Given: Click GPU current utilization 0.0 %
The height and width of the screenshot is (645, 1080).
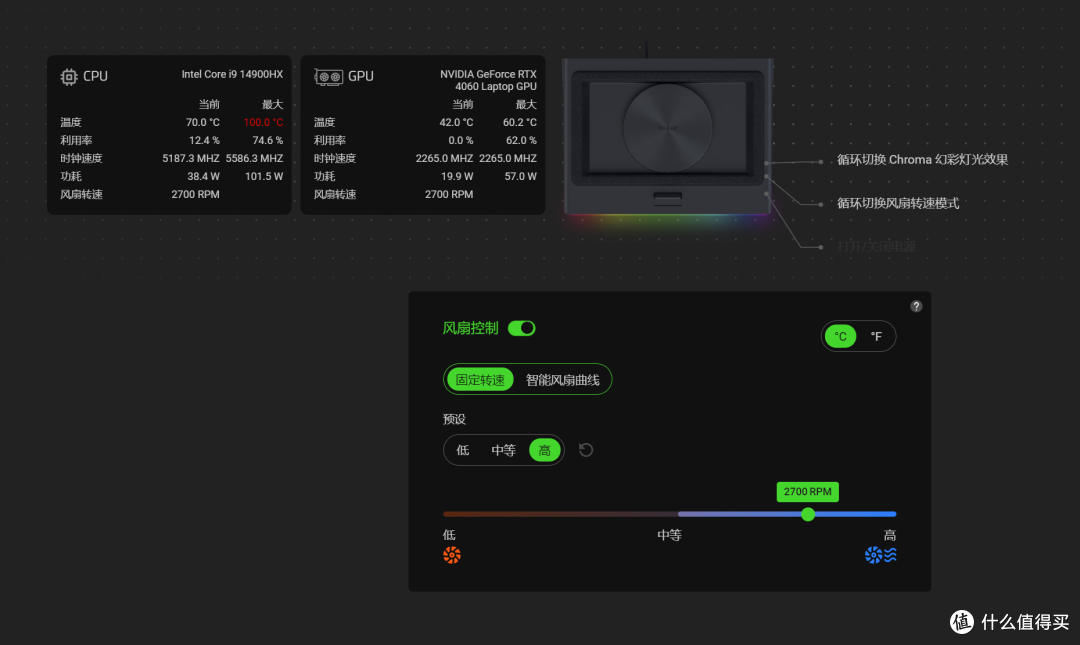Looking at the screenshot, I should point(460,140).
